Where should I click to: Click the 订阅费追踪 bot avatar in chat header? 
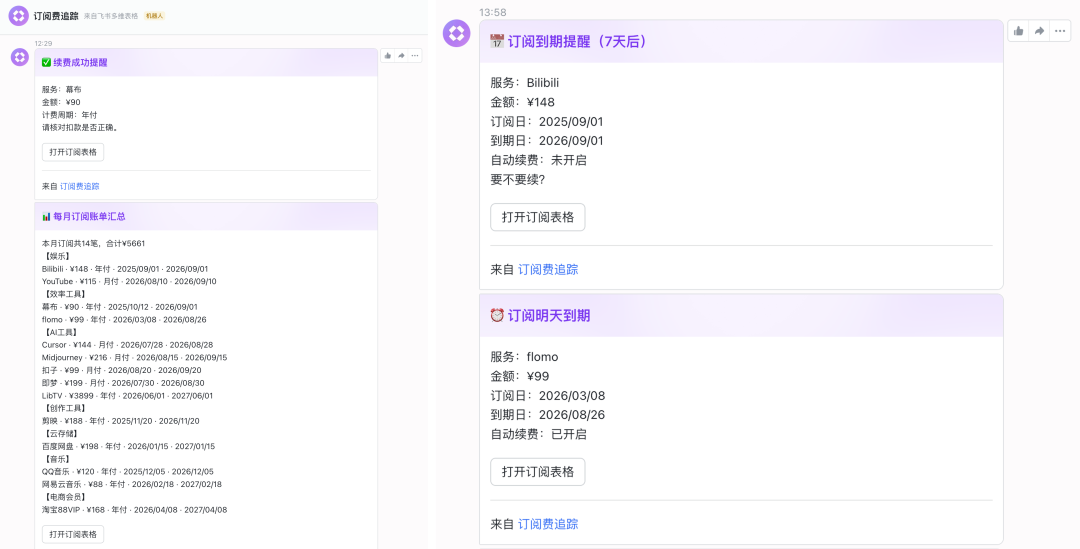(x=19, y=15)
